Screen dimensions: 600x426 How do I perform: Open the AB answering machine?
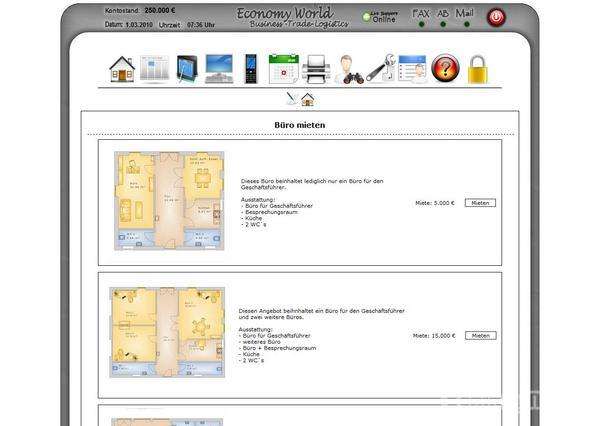443,15
